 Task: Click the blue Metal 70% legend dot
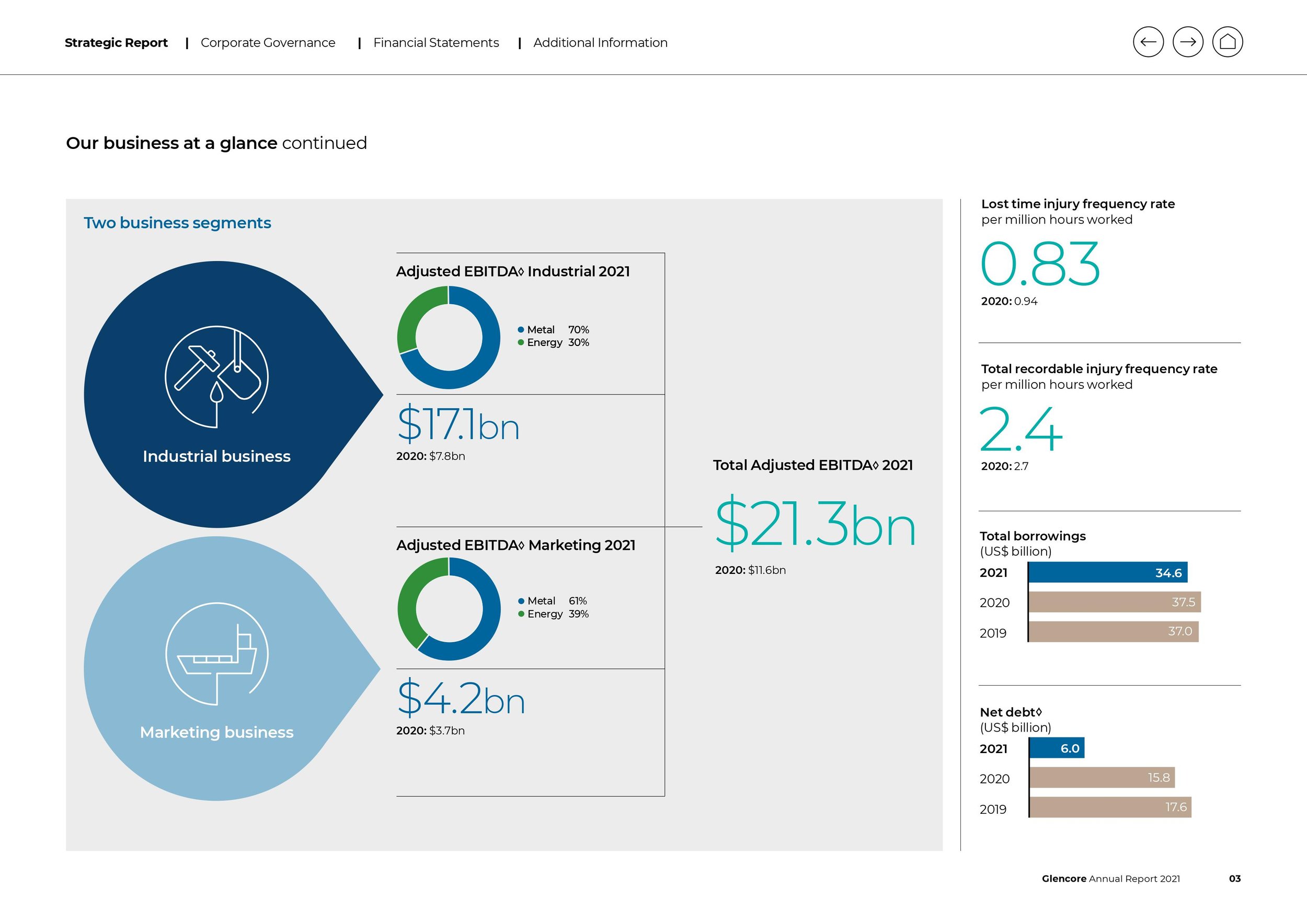pyautogui.click(x=520, y=330)
